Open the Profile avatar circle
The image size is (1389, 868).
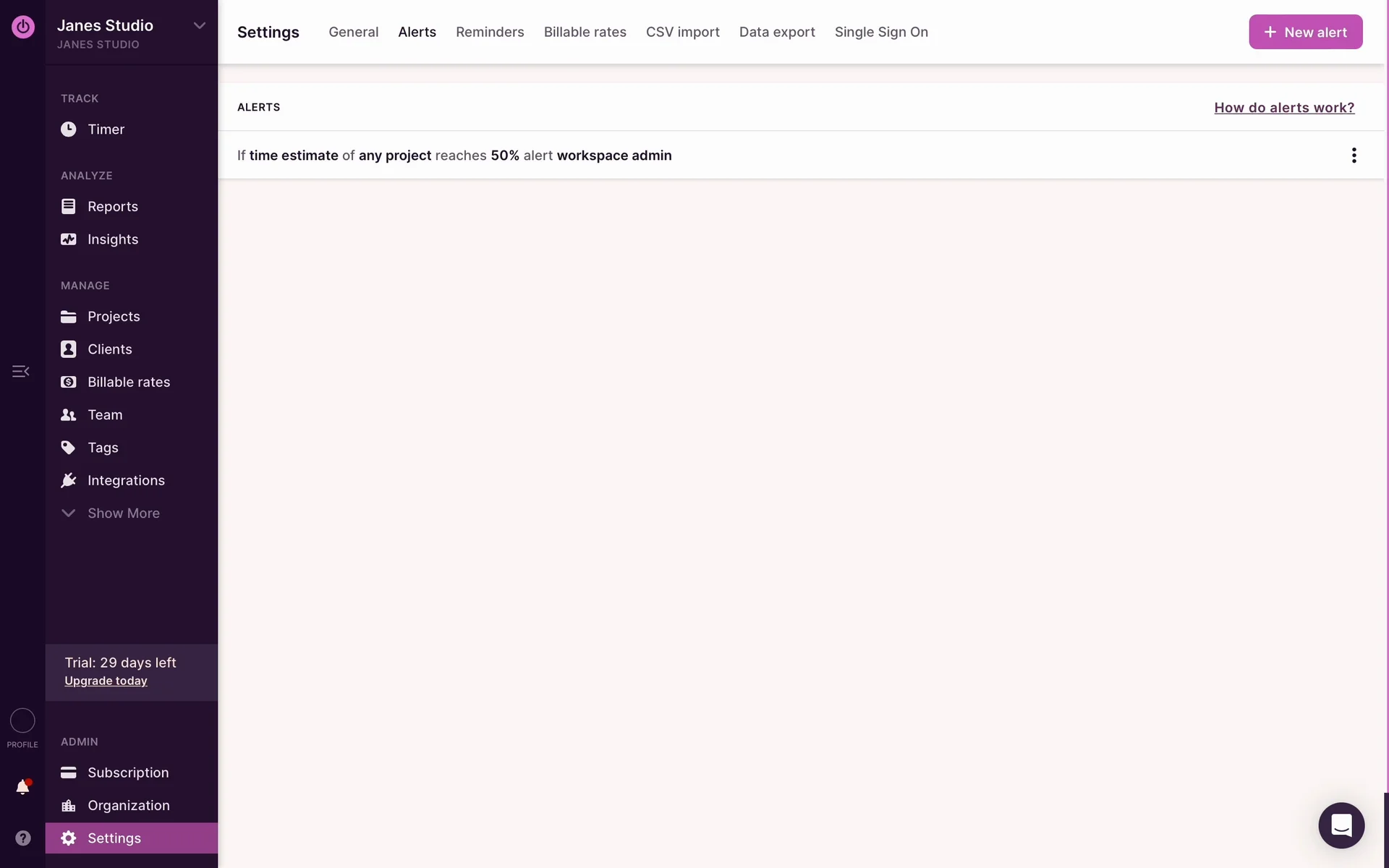coord(22,720)
